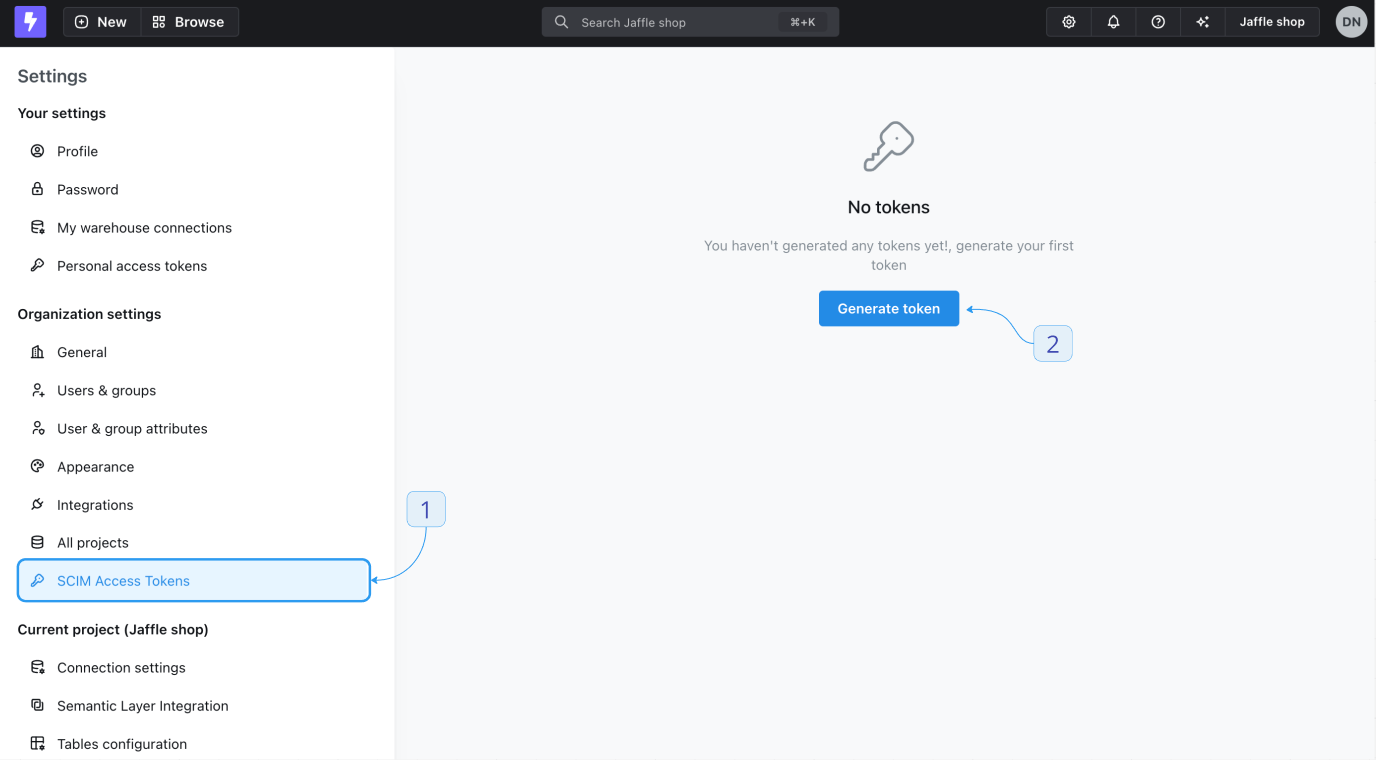The image size is (1376, 760).
Task: Click the General building icon
Action: point(38,352)
